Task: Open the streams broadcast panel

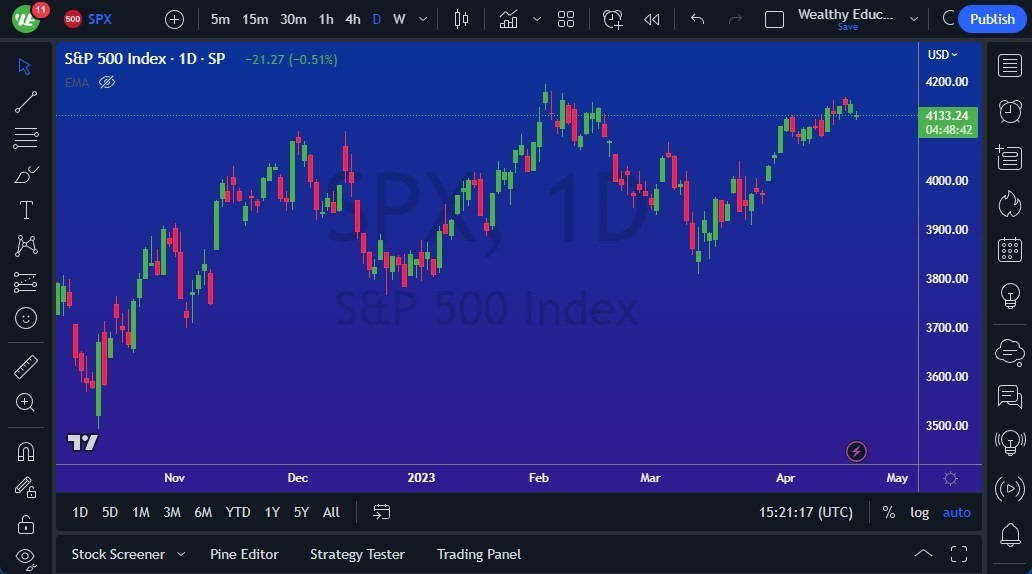Action: coord(1010,489)
